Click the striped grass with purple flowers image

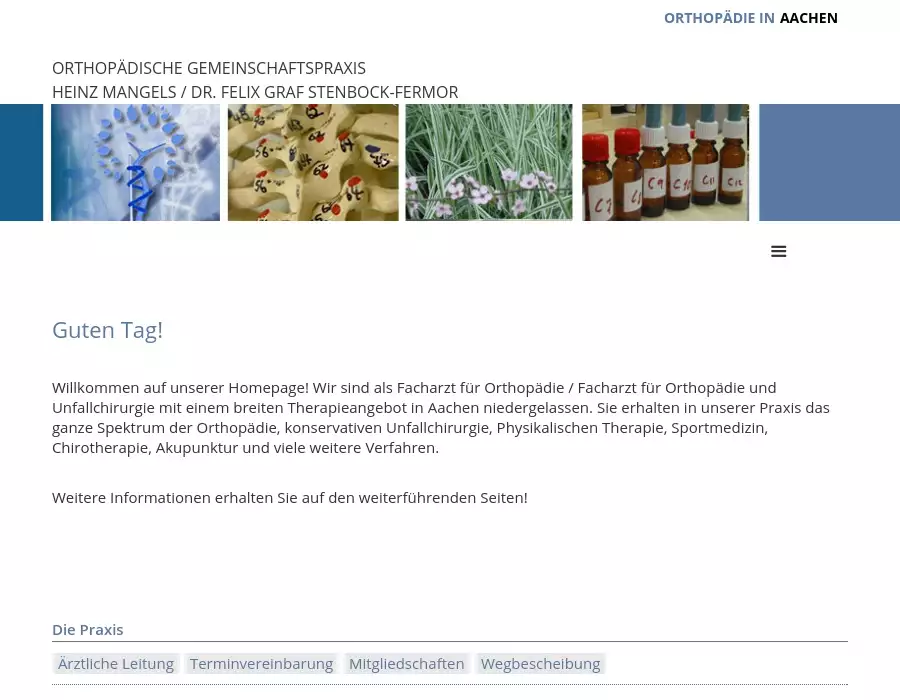pyautogui.click(x=489, y=162)
